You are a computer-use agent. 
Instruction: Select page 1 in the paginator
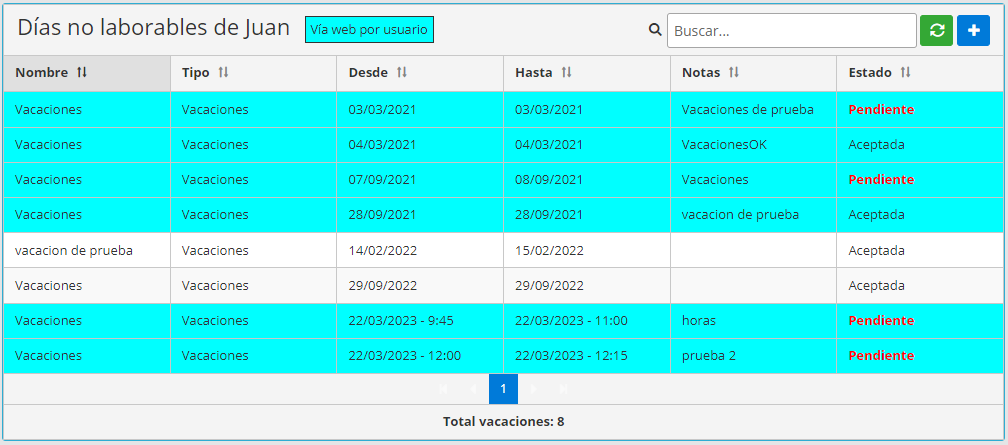(x=503, y=389)
